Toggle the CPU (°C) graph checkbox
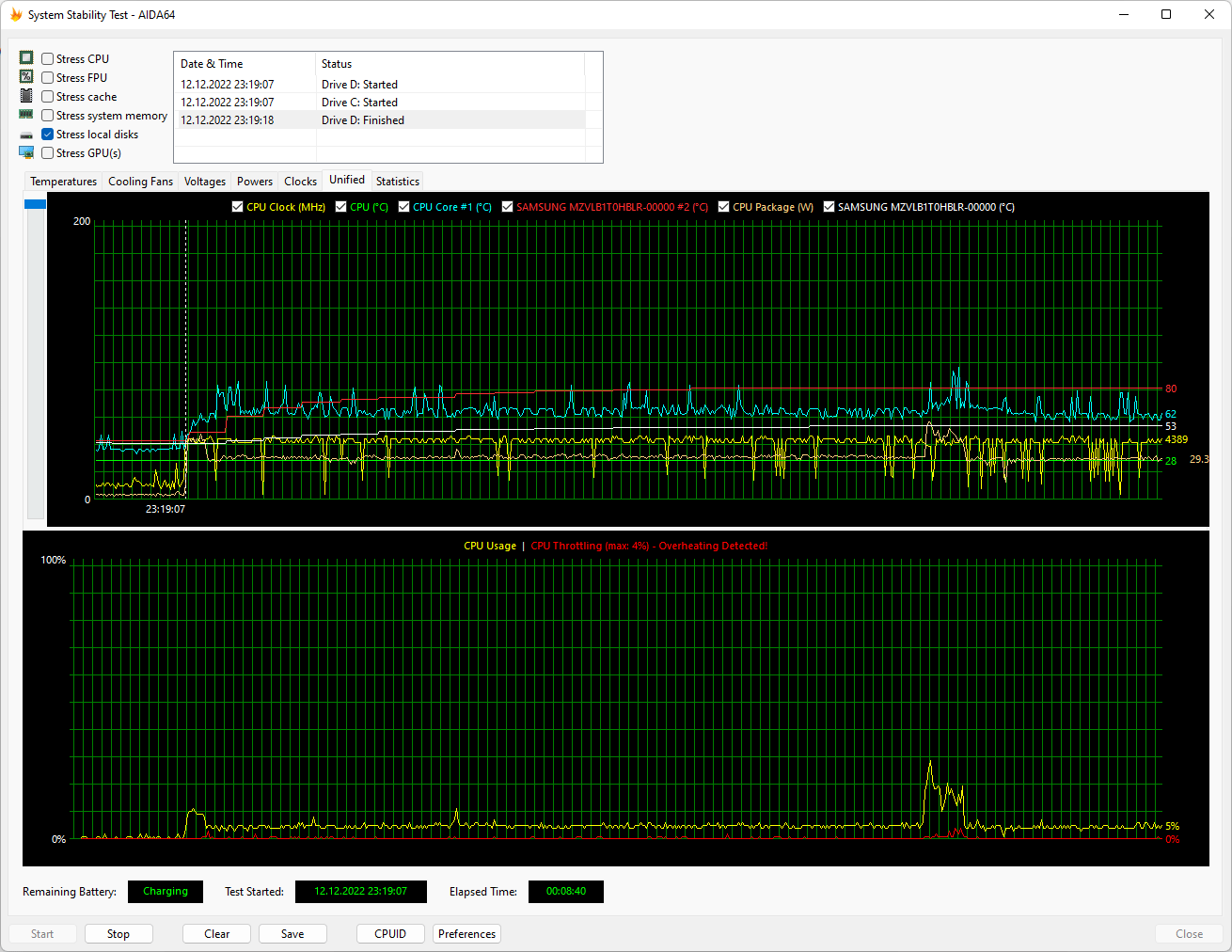 click(x=341, y=207)
